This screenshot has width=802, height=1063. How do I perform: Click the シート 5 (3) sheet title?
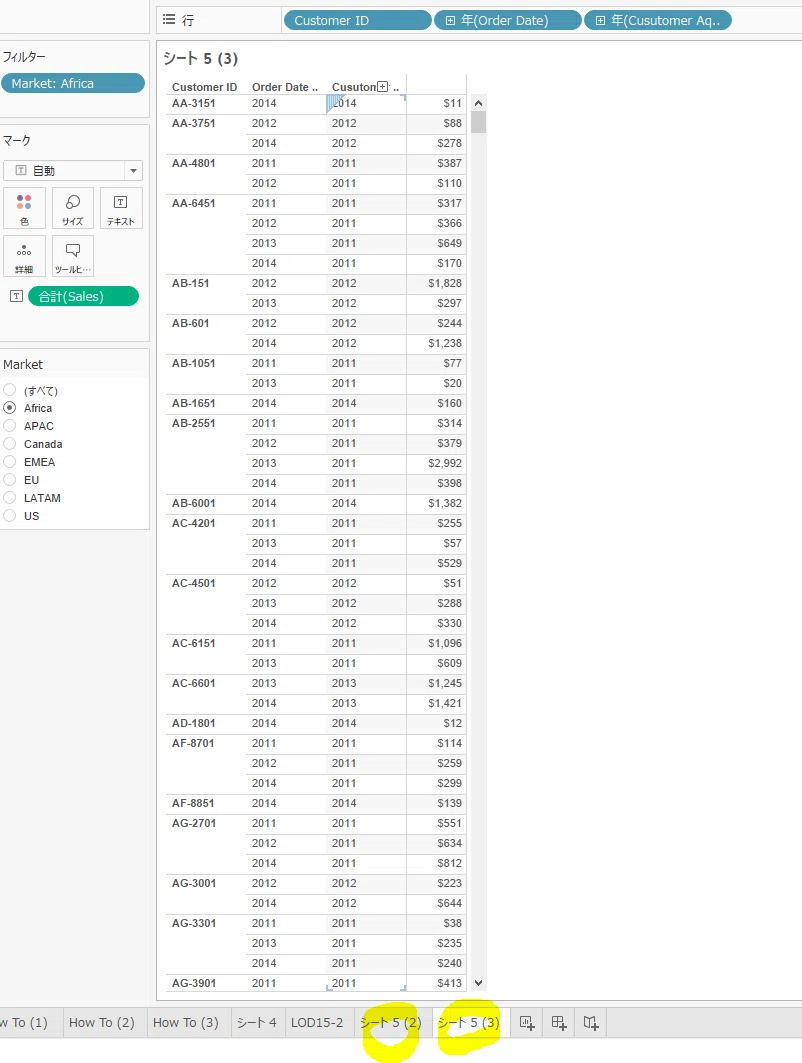(201, 58)
